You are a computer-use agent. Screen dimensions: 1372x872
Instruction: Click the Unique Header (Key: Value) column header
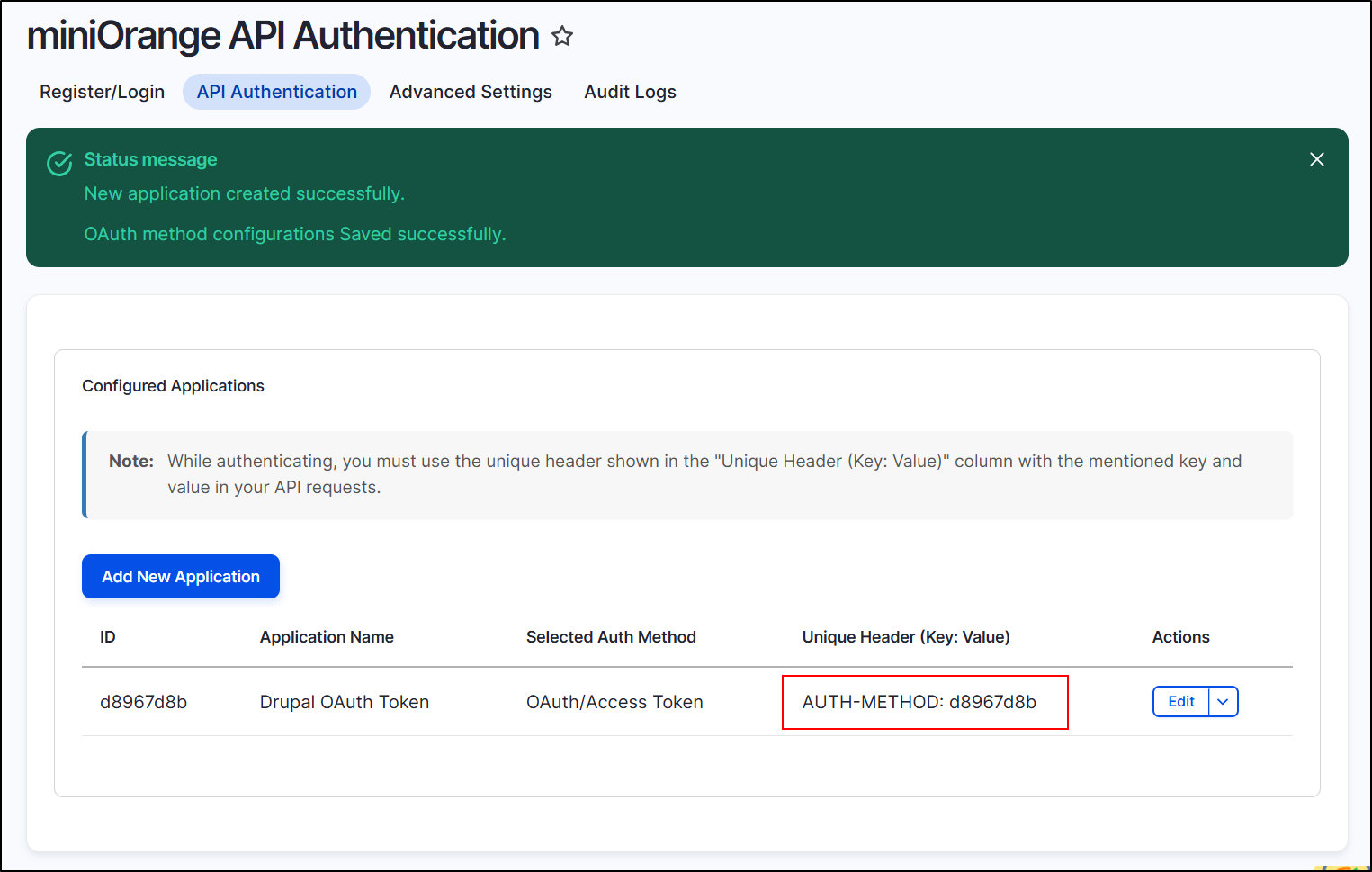point(905,636)
